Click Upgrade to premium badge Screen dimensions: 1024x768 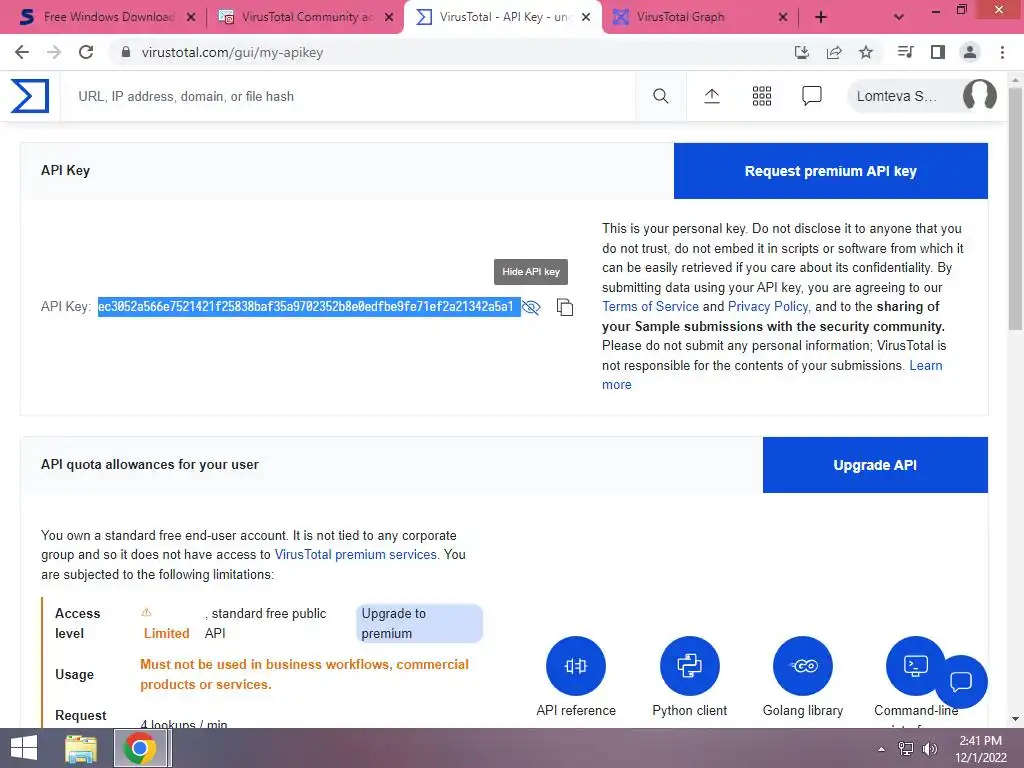[x=419, y=624]
